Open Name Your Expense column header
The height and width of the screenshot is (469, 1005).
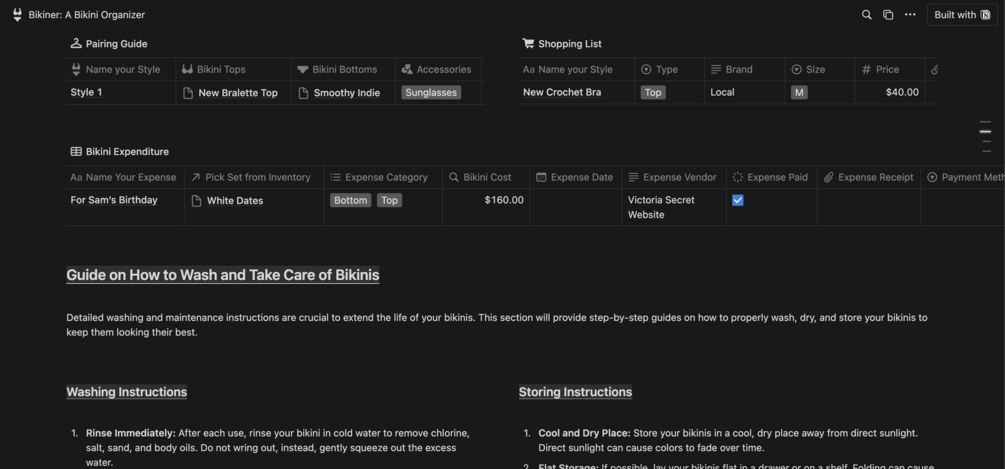coord(124,177)
